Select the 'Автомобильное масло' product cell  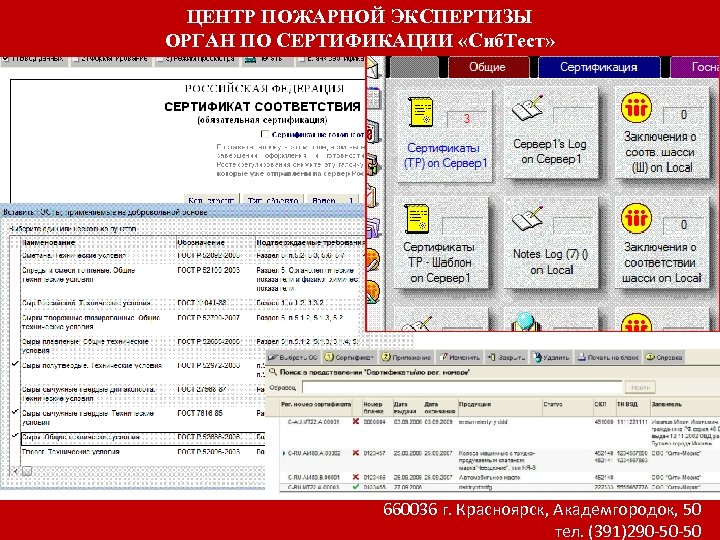coord(489,478)
